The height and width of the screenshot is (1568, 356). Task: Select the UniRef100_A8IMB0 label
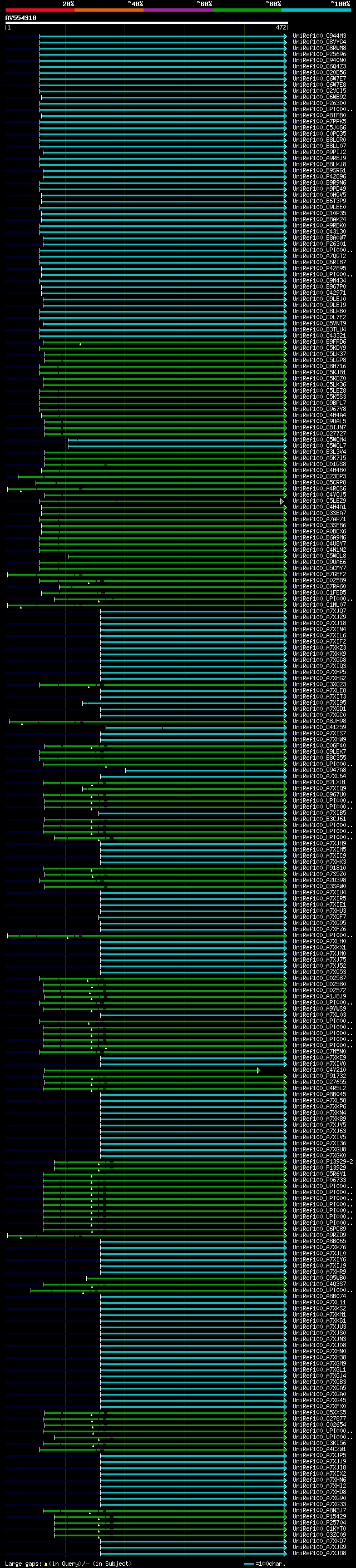pyautogui.click(x=319, y=115)
